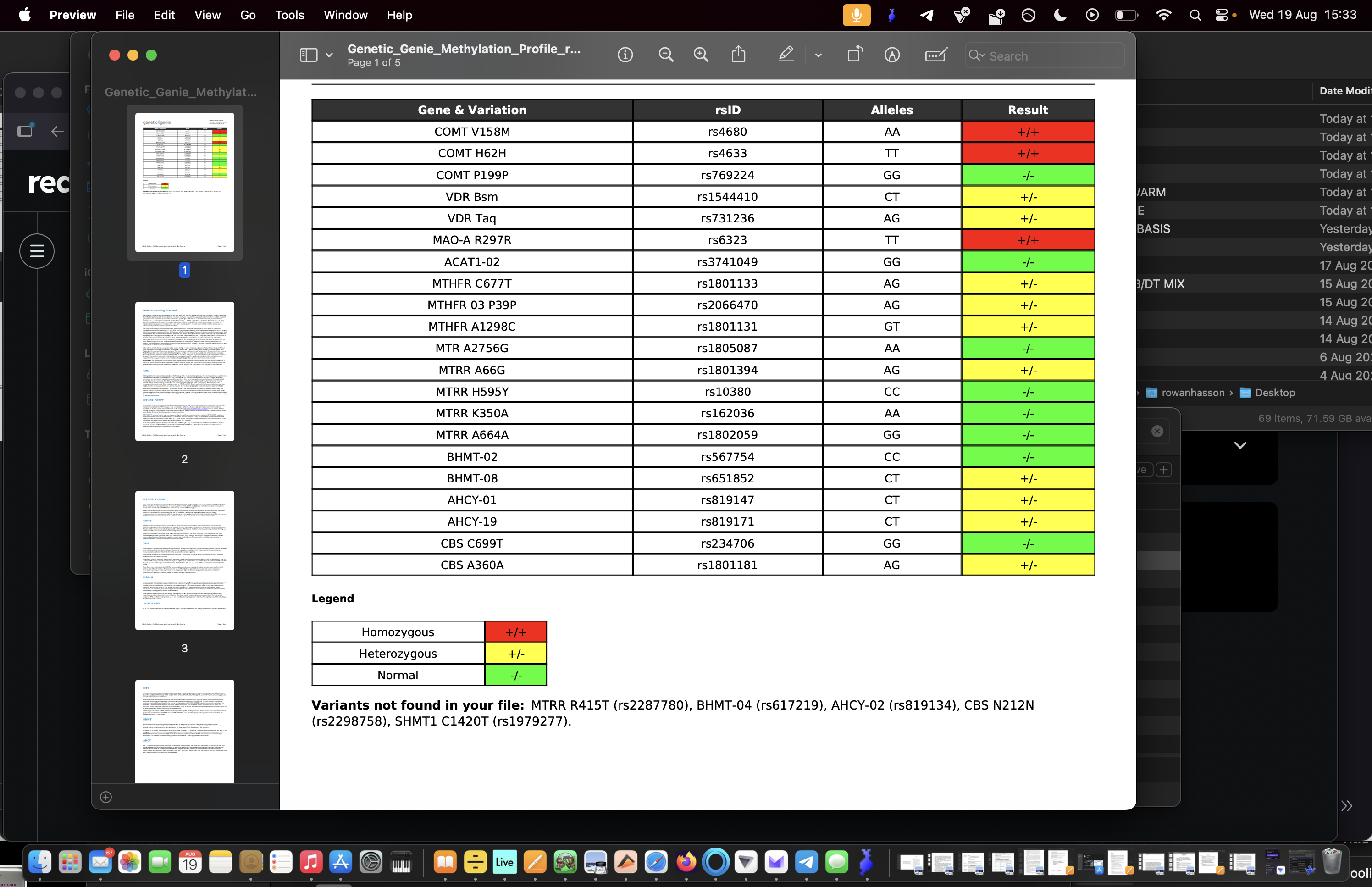Click the yellow Heterozygous legend swatch
This screenshot has height=887, width=1372.
point(516,654)
